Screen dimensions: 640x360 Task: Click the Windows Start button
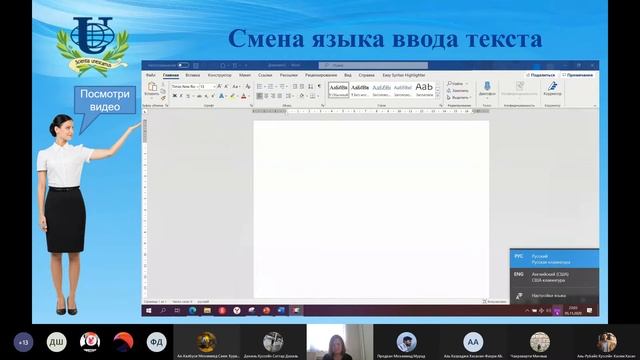click(x=149, y=311)
